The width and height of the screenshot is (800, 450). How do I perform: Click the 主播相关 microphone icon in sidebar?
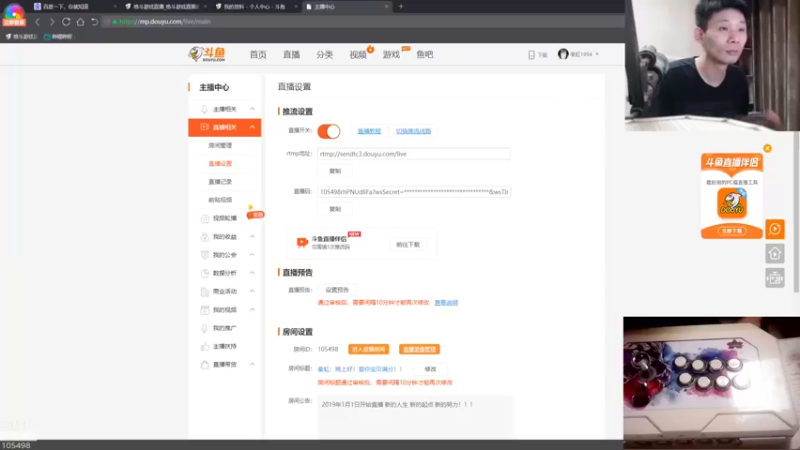pos(204,109)
